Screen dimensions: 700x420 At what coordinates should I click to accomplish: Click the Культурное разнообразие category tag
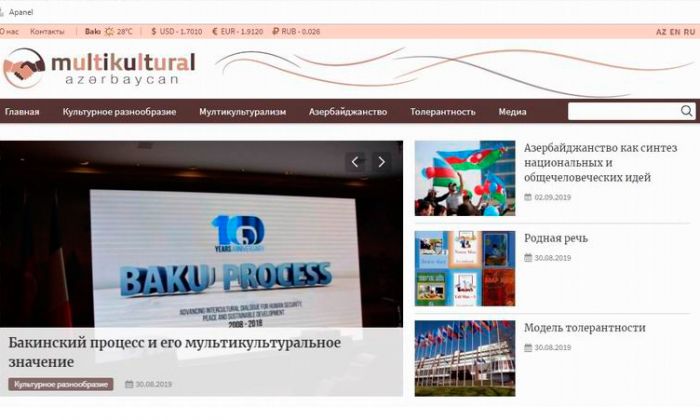point(60,384)
